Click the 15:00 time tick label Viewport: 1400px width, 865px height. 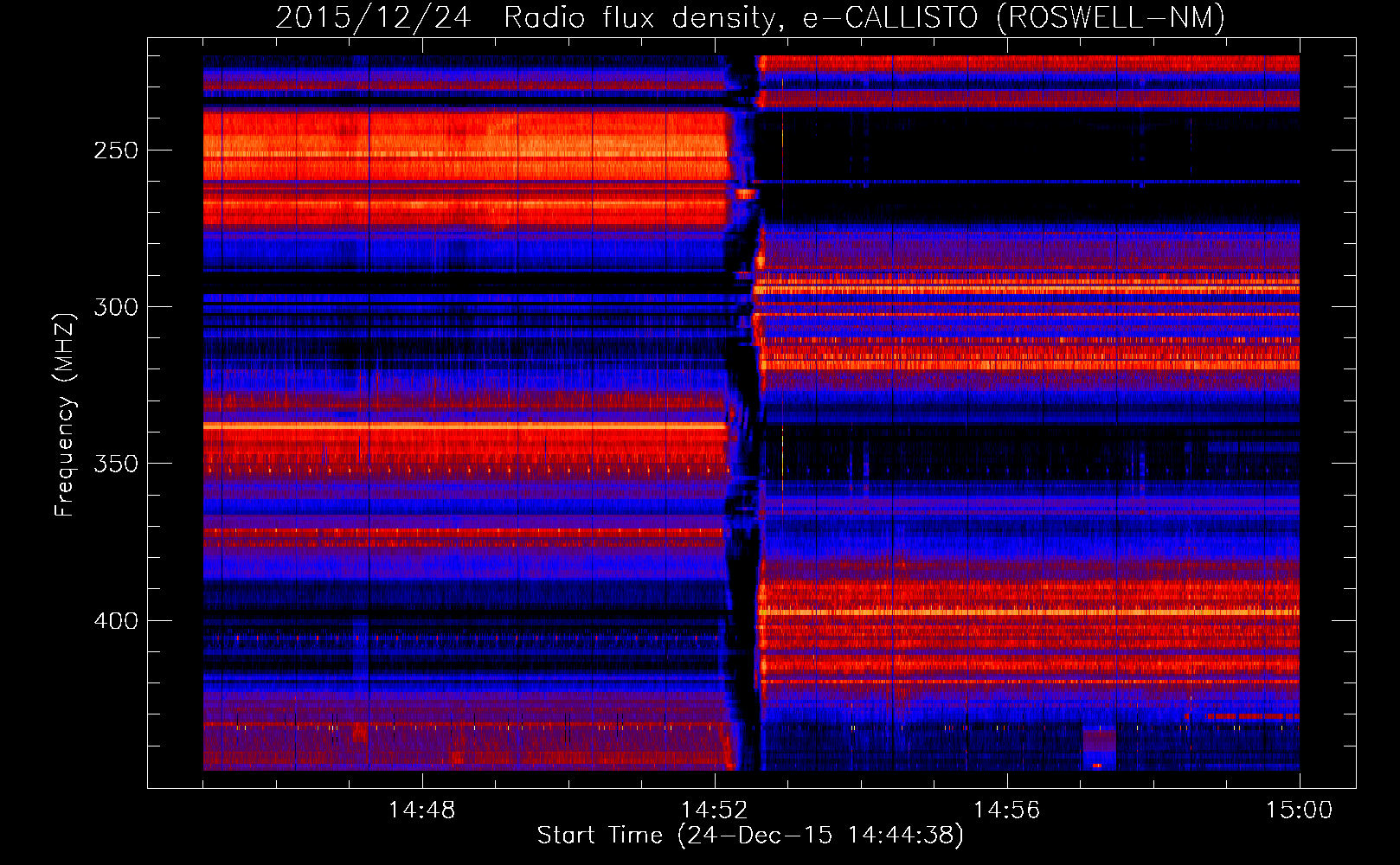[1298, 811]
